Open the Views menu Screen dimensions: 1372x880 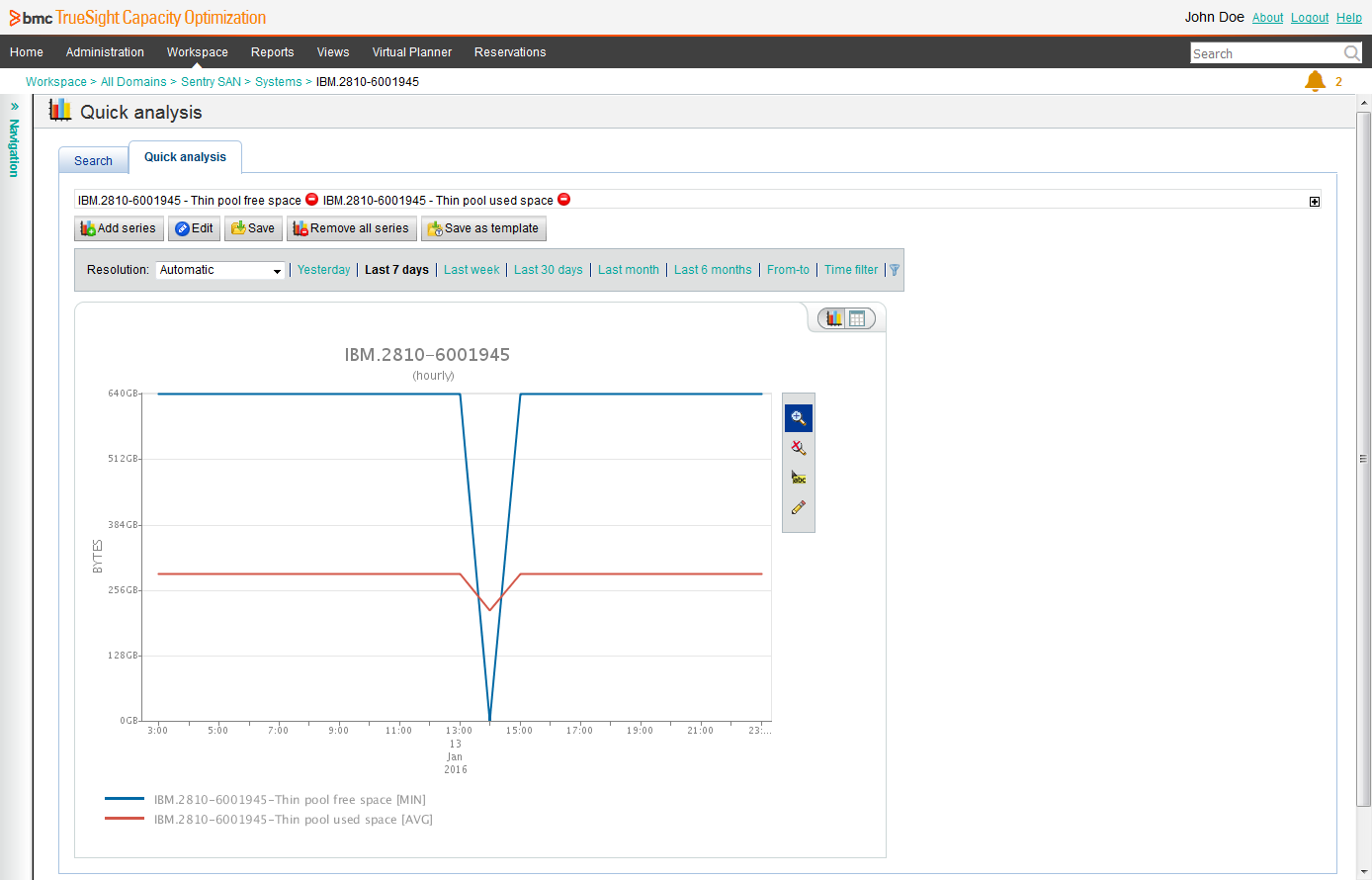pyautogui.click(x=333, y=52)
